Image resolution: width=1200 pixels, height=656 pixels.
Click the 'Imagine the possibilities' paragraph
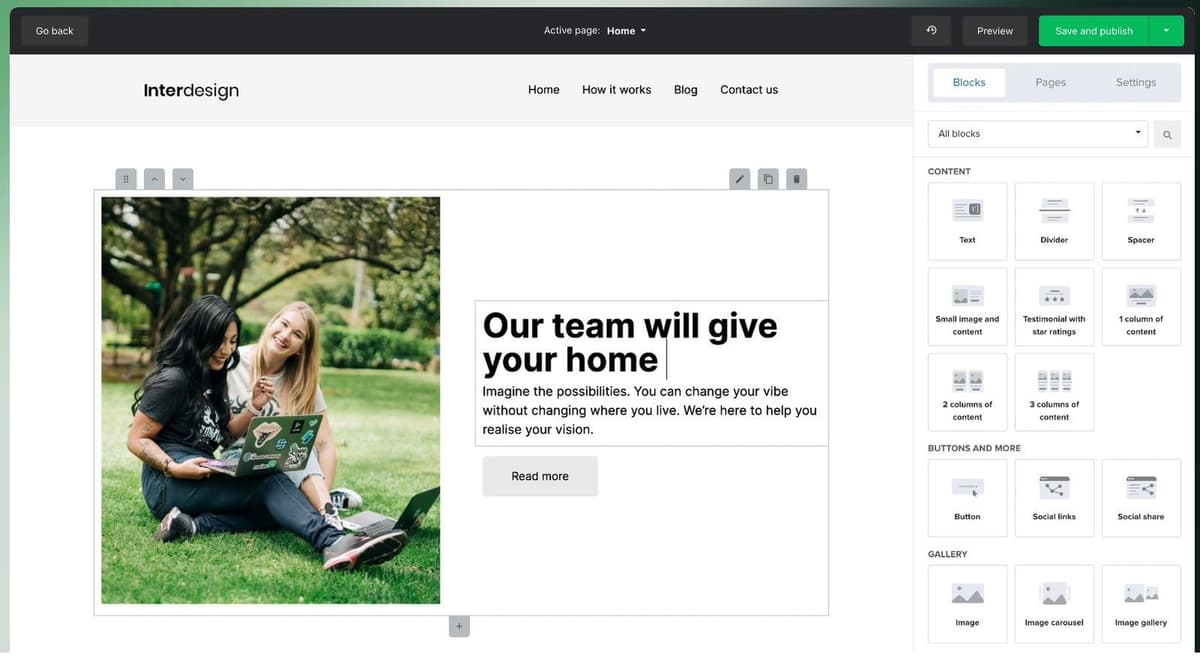[650, 410]
